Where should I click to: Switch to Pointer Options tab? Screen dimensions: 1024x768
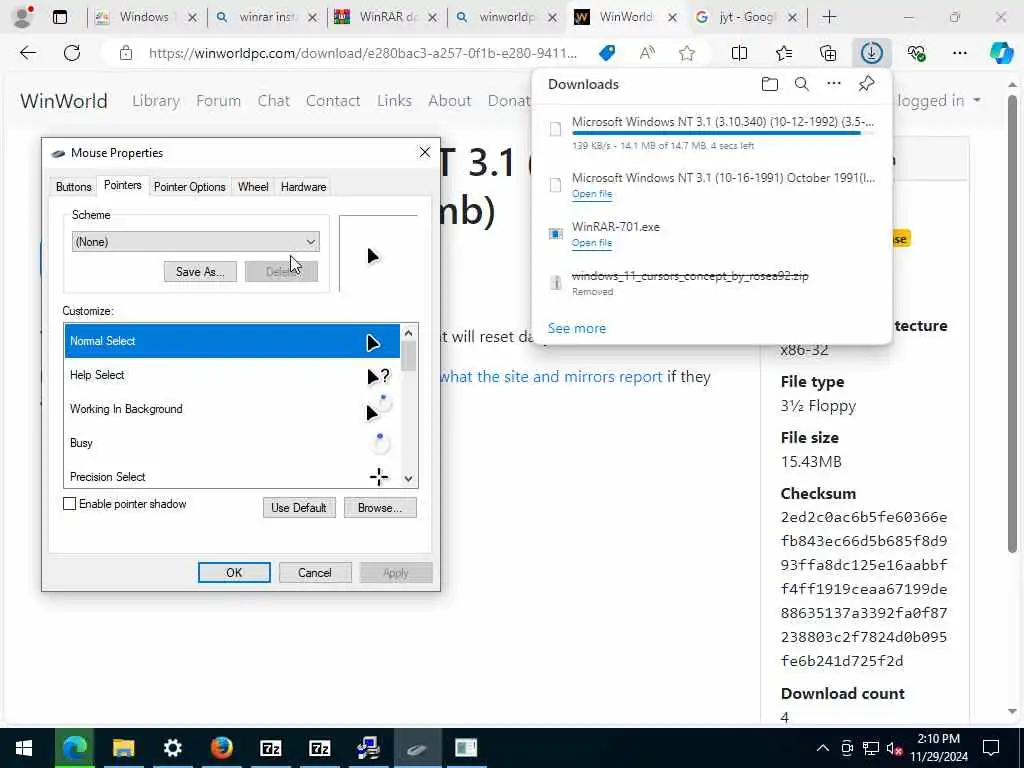pos(189,187)
